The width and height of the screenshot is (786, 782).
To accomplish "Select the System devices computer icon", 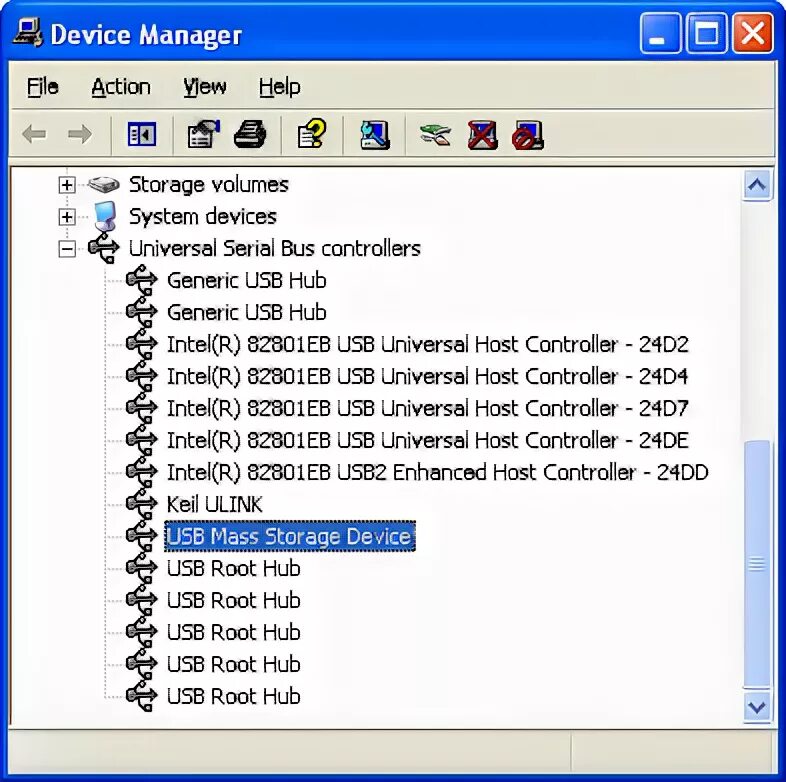I will (105, 217).
